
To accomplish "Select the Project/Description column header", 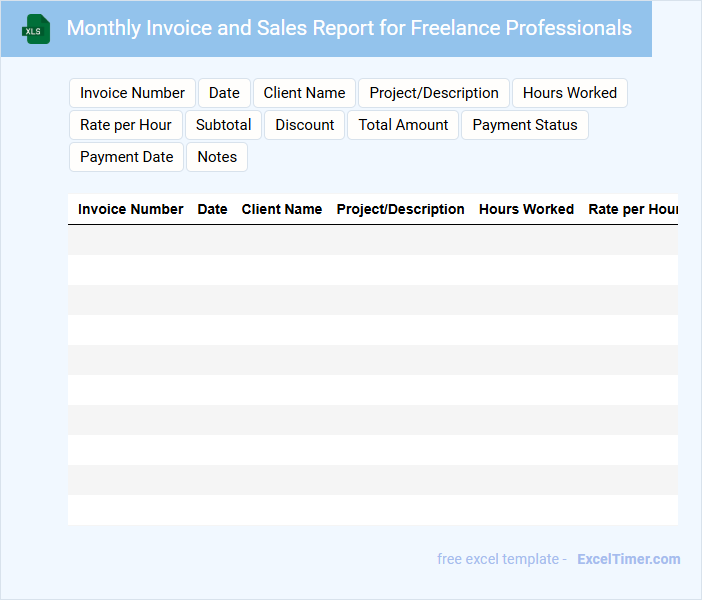I will coord(400,209).
